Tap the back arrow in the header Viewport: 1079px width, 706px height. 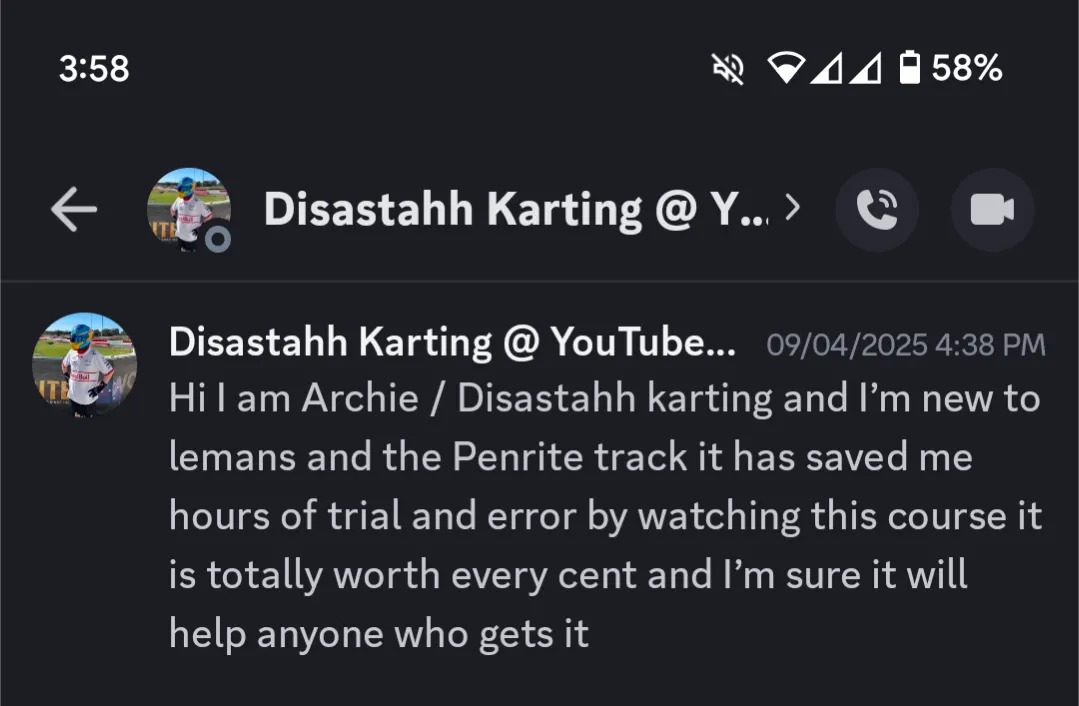tap(74, 210)
